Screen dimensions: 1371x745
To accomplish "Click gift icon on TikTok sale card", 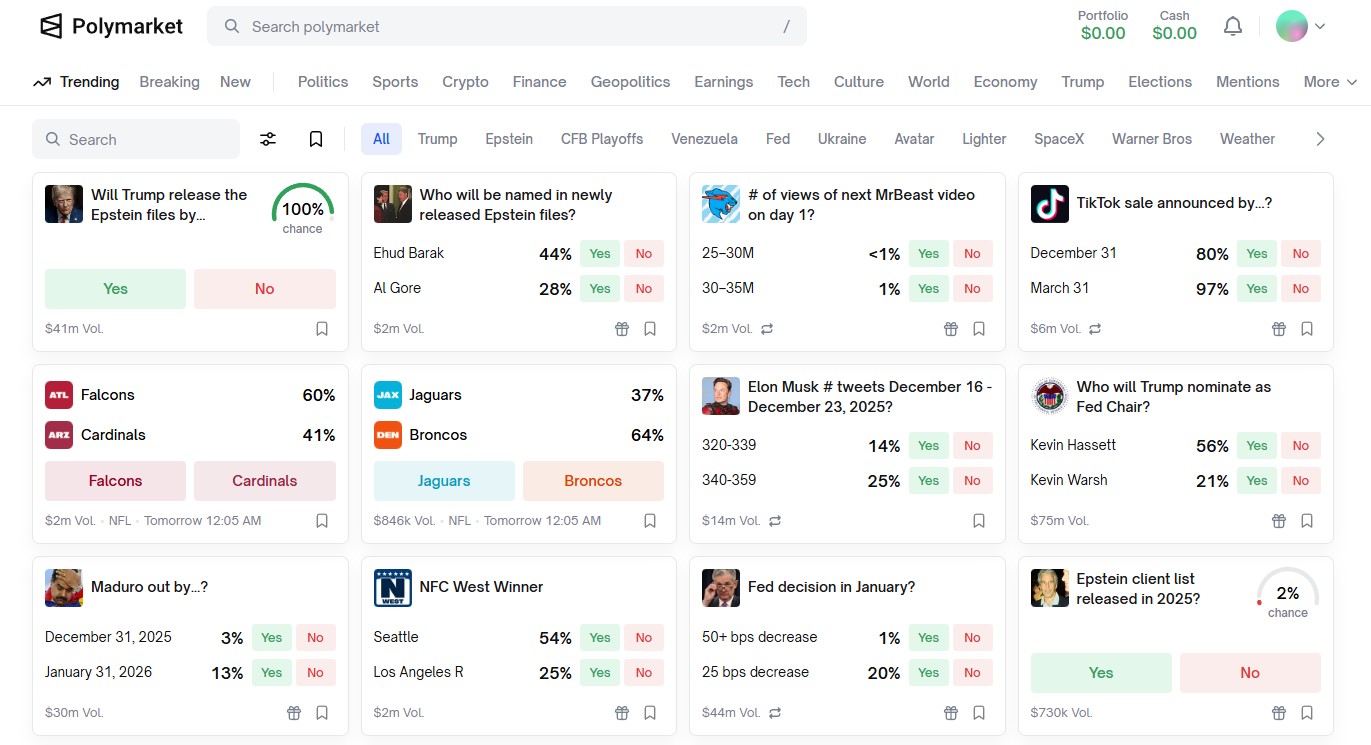I will click(x=1279, y=329).
